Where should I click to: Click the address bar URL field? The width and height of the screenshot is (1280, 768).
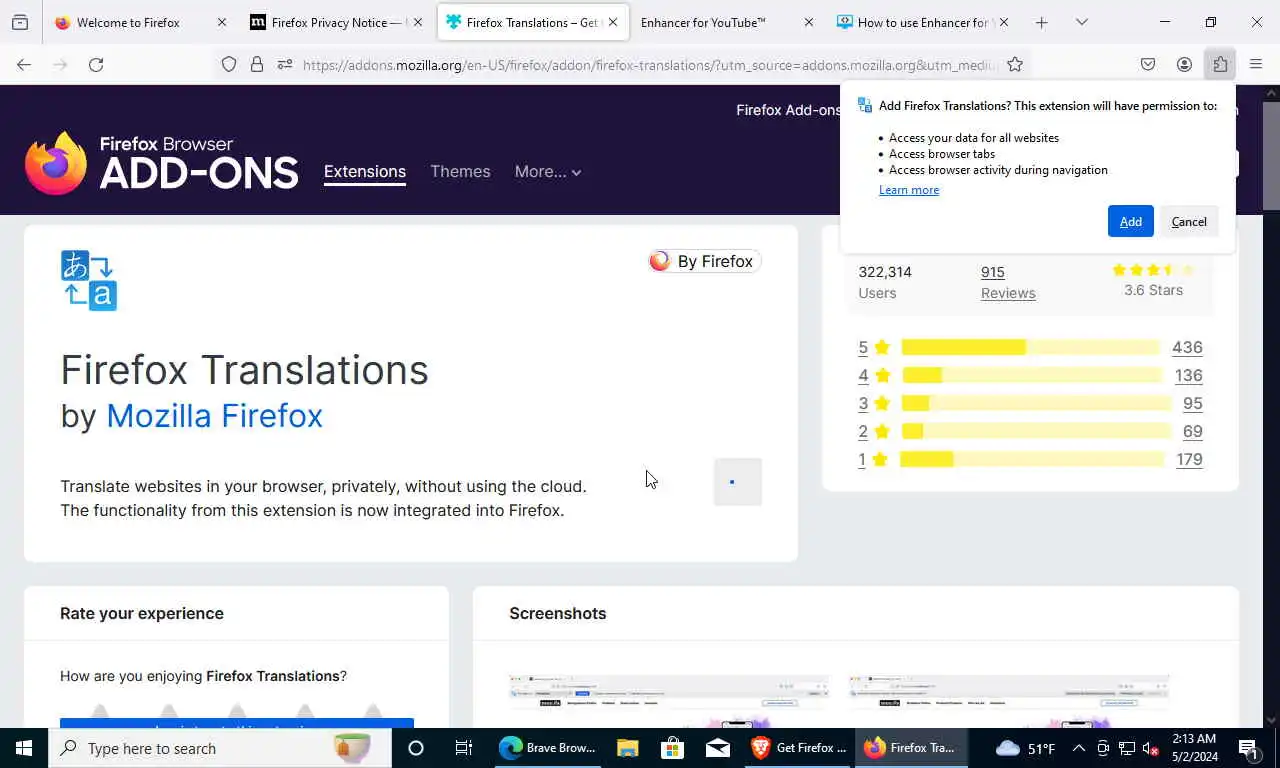[650, 64]
